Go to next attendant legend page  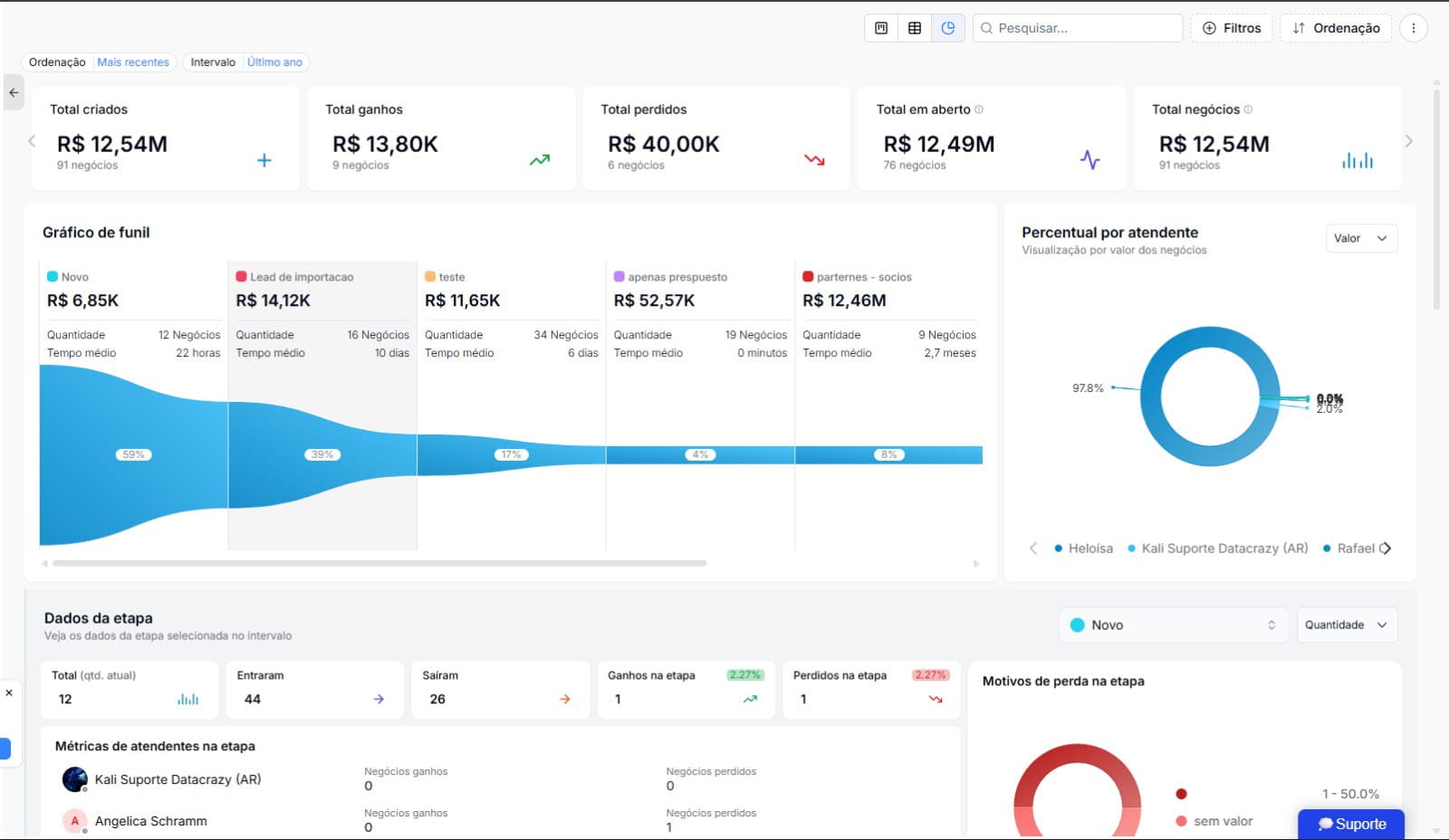(1386, 549)
